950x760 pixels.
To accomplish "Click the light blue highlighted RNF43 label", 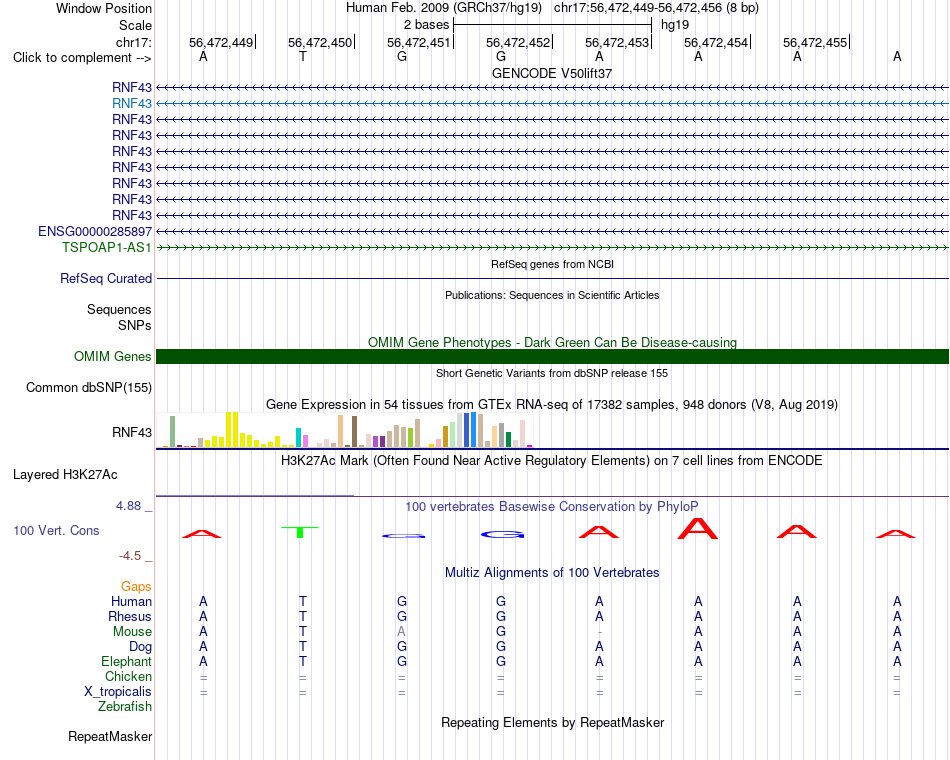I will pyautogui.click(x=132, y=104).
